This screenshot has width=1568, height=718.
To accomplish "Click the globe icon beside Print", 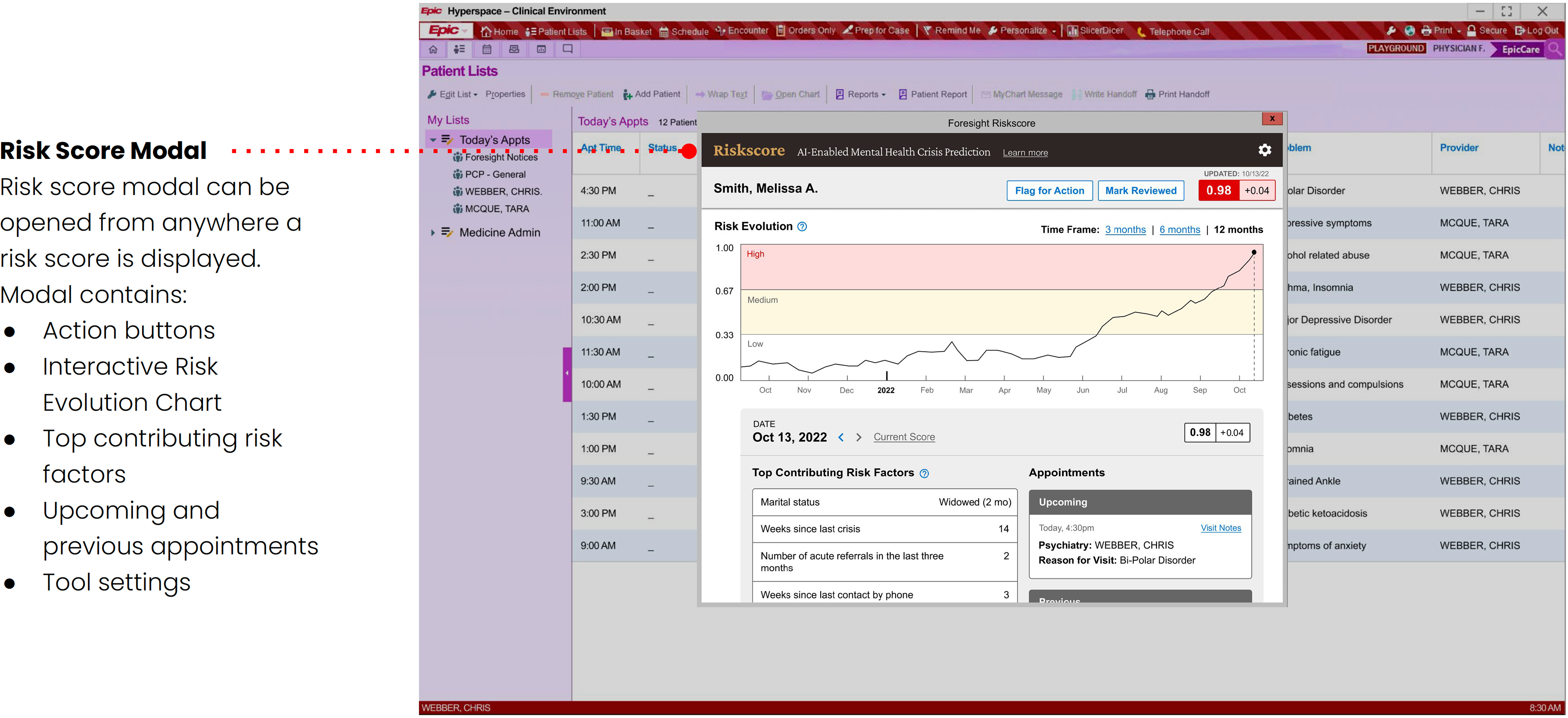I will point(1409,31).
